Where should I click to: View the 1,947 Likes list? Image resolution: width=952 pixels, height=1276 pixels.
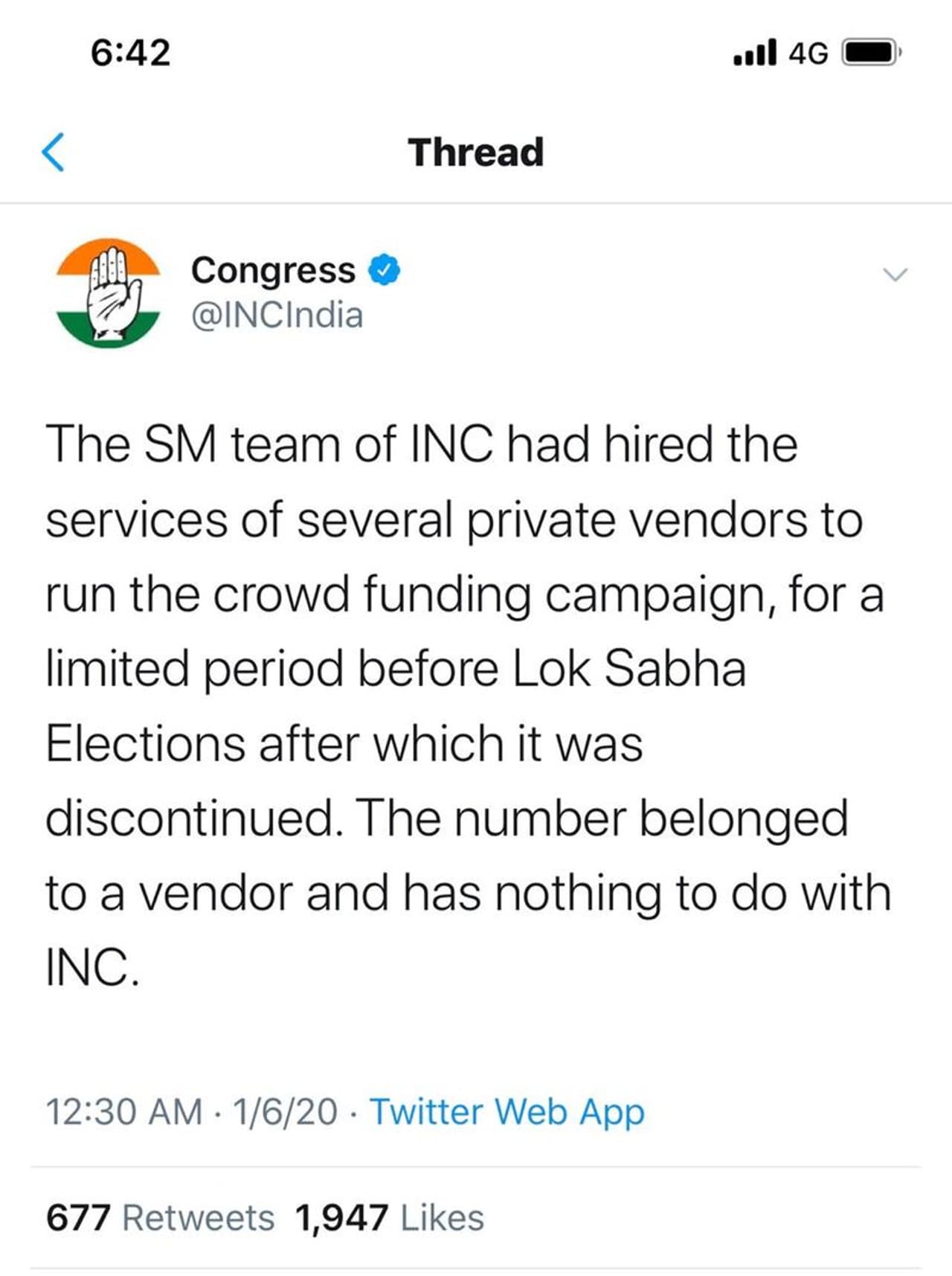pos(389,1218)
